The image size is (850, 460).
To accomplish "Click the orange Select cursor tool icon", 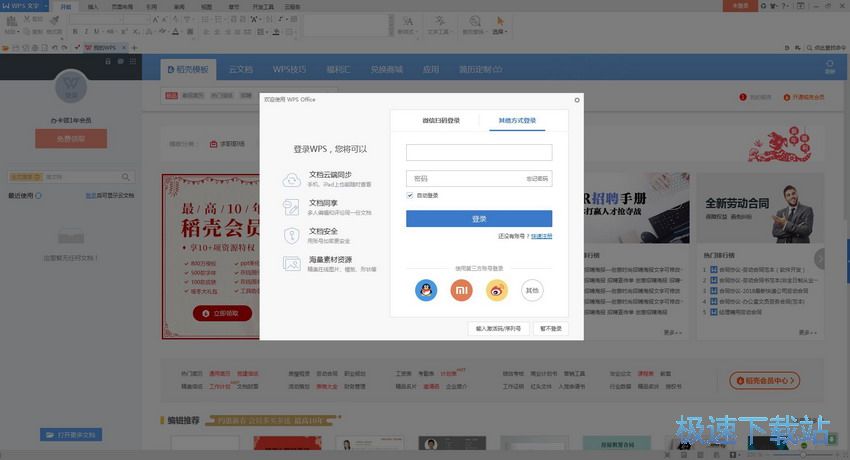I will (500, 21).
